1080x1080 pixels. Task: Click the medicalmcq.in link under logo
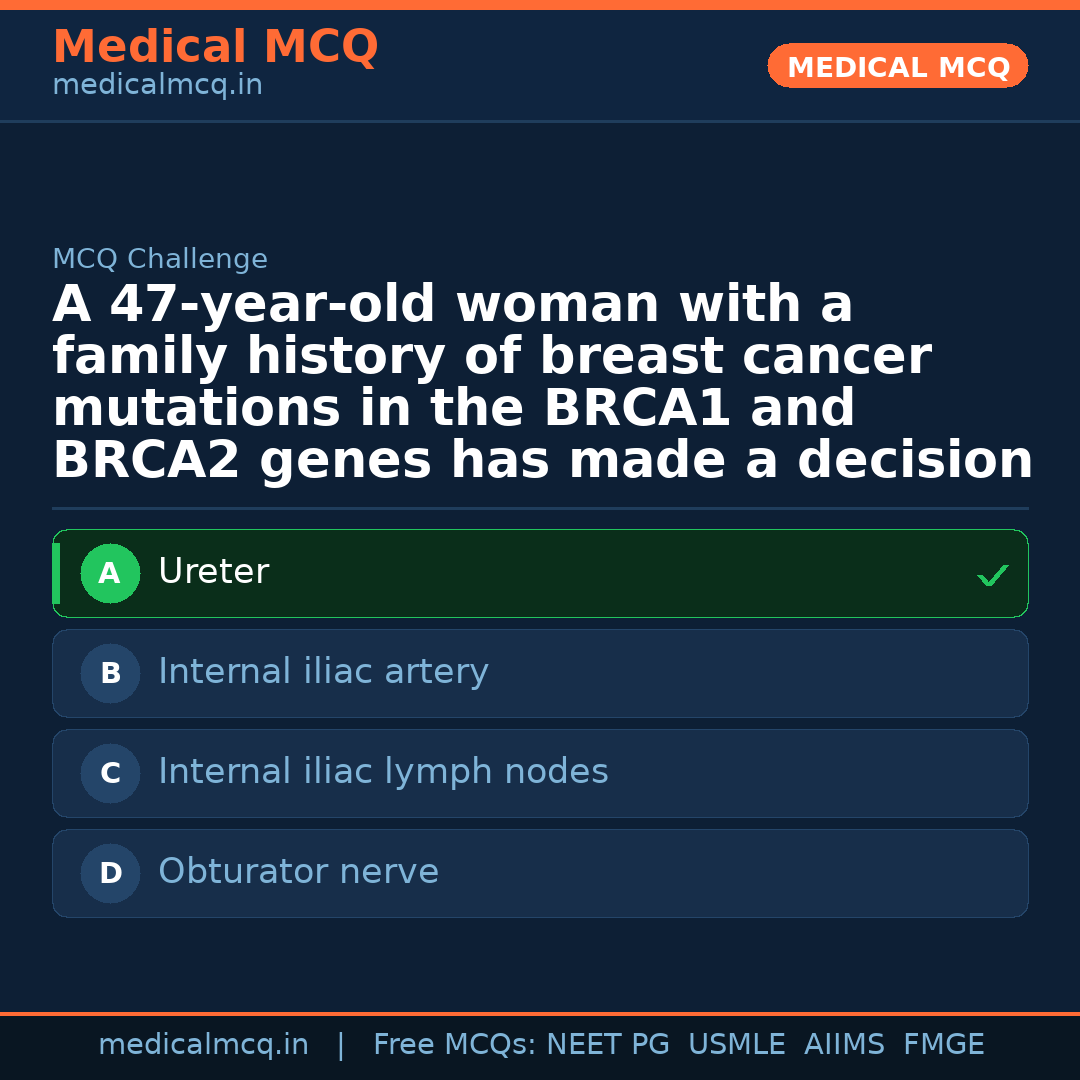(156, 84)
